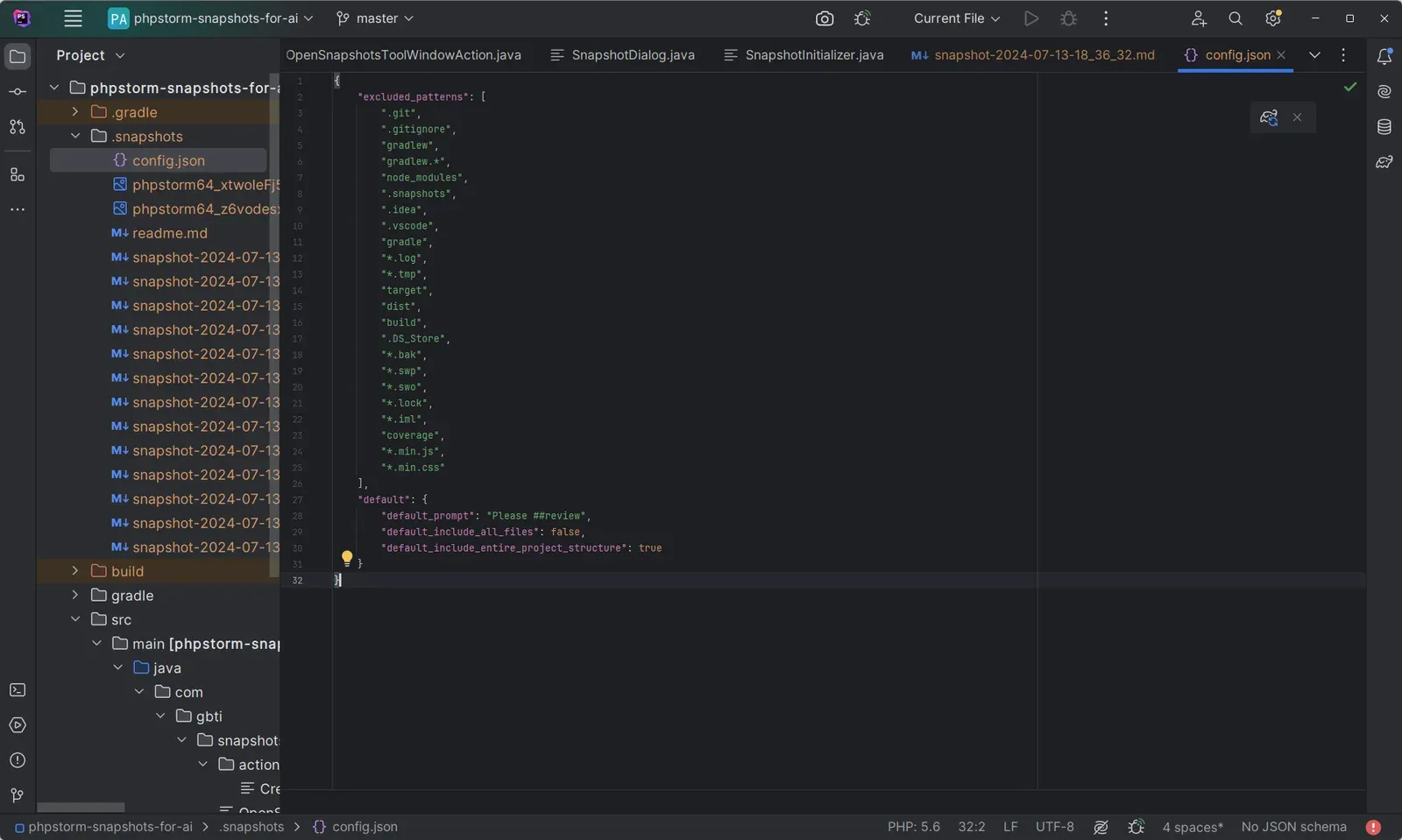This screenshot has width=1402, height=840.
Task: Open the Problems tool window
Action: [x=18, y=760]
